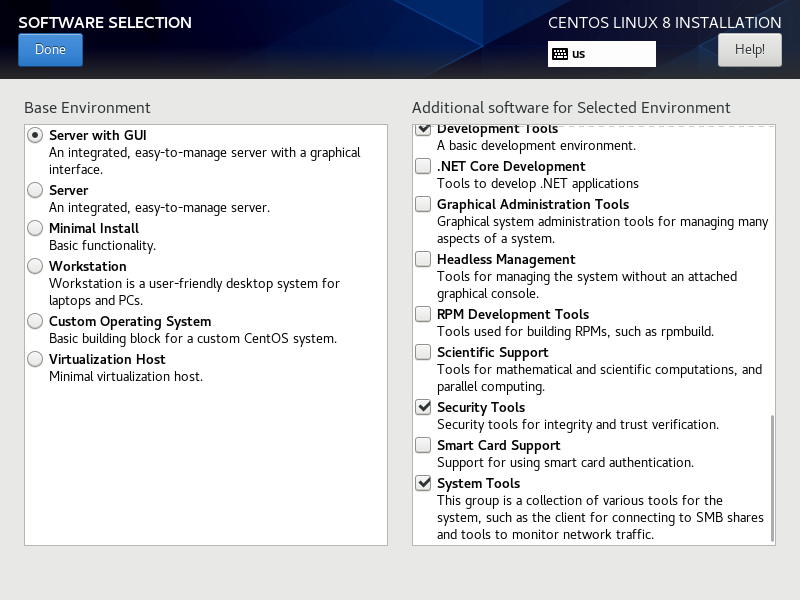800x600 pixels.
Task: Click the blue Done button
Action: [x=50, y=50]
